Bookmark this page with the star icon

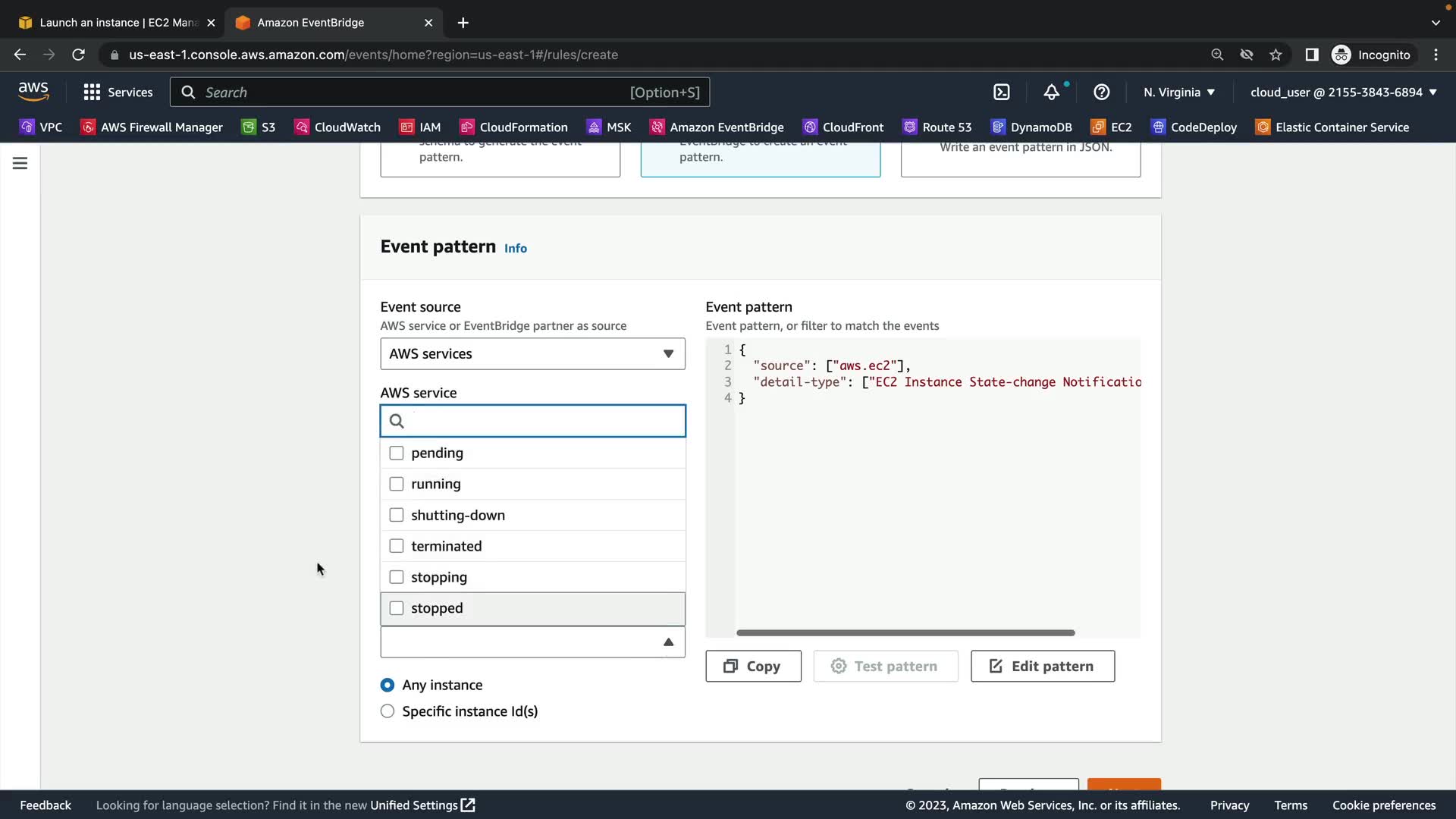coord(1276,55)
